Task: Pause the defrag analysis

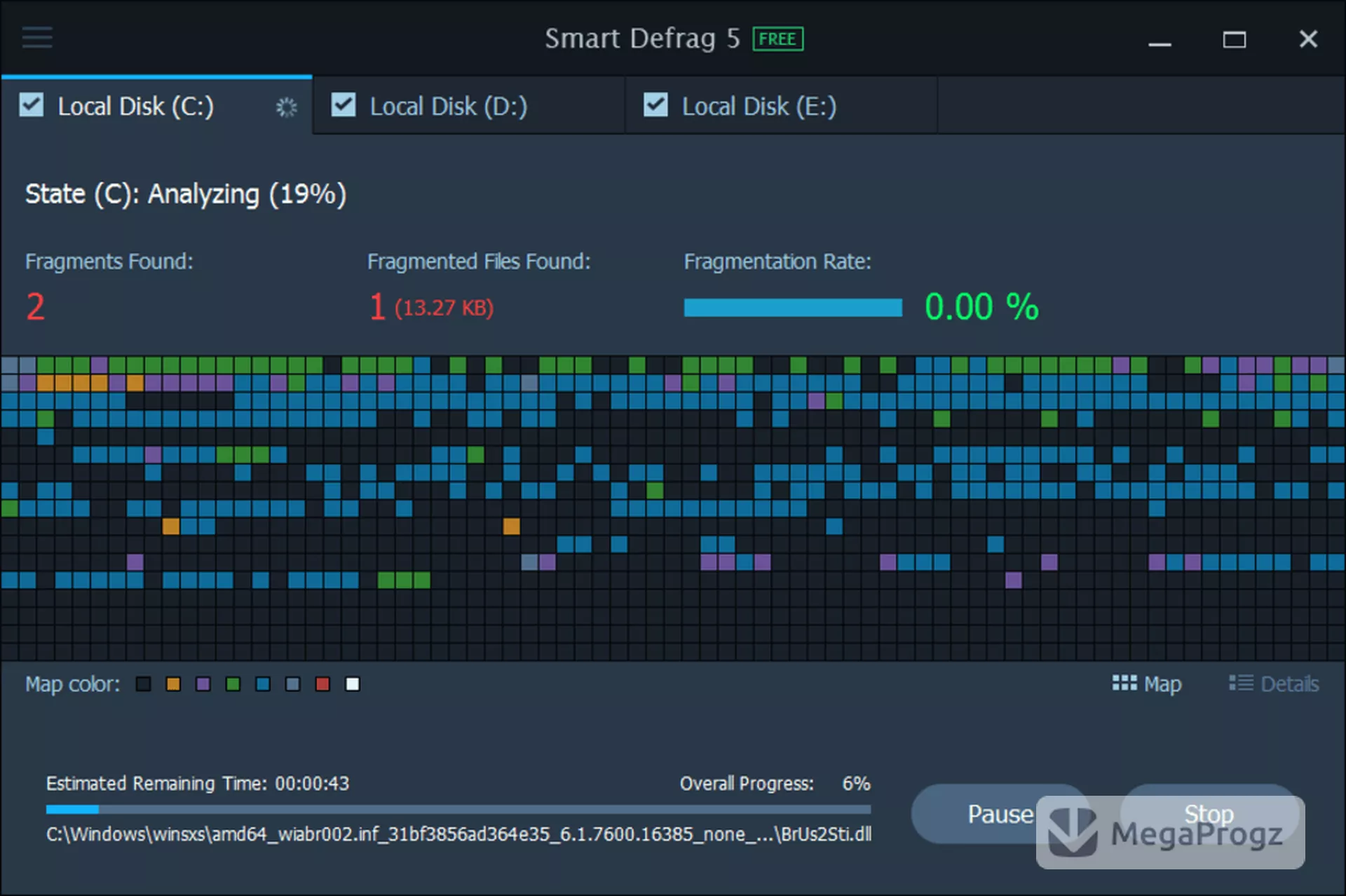Action: (1000, 814)
